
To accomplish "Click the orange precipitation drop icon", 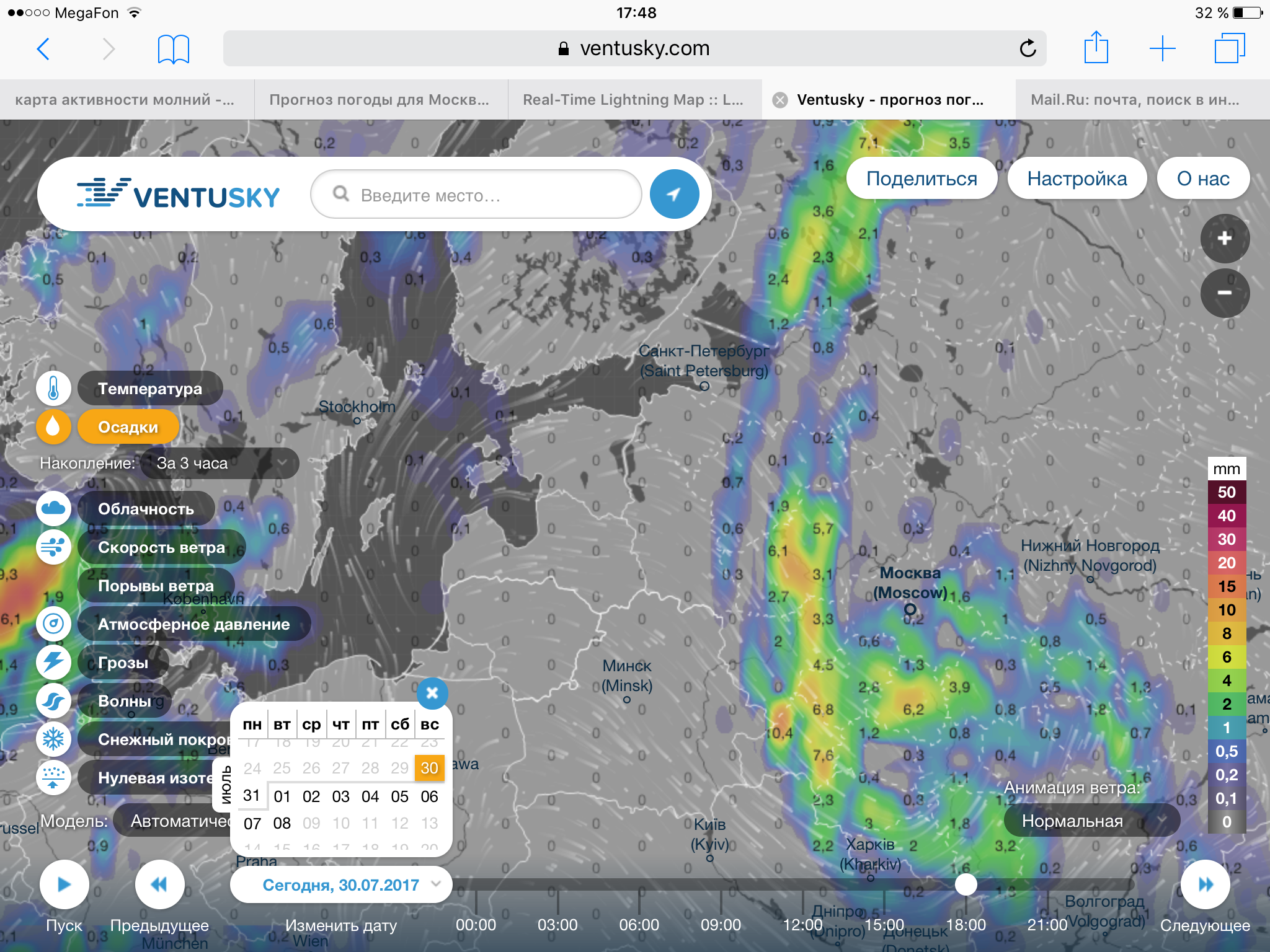I will [53, 427].
